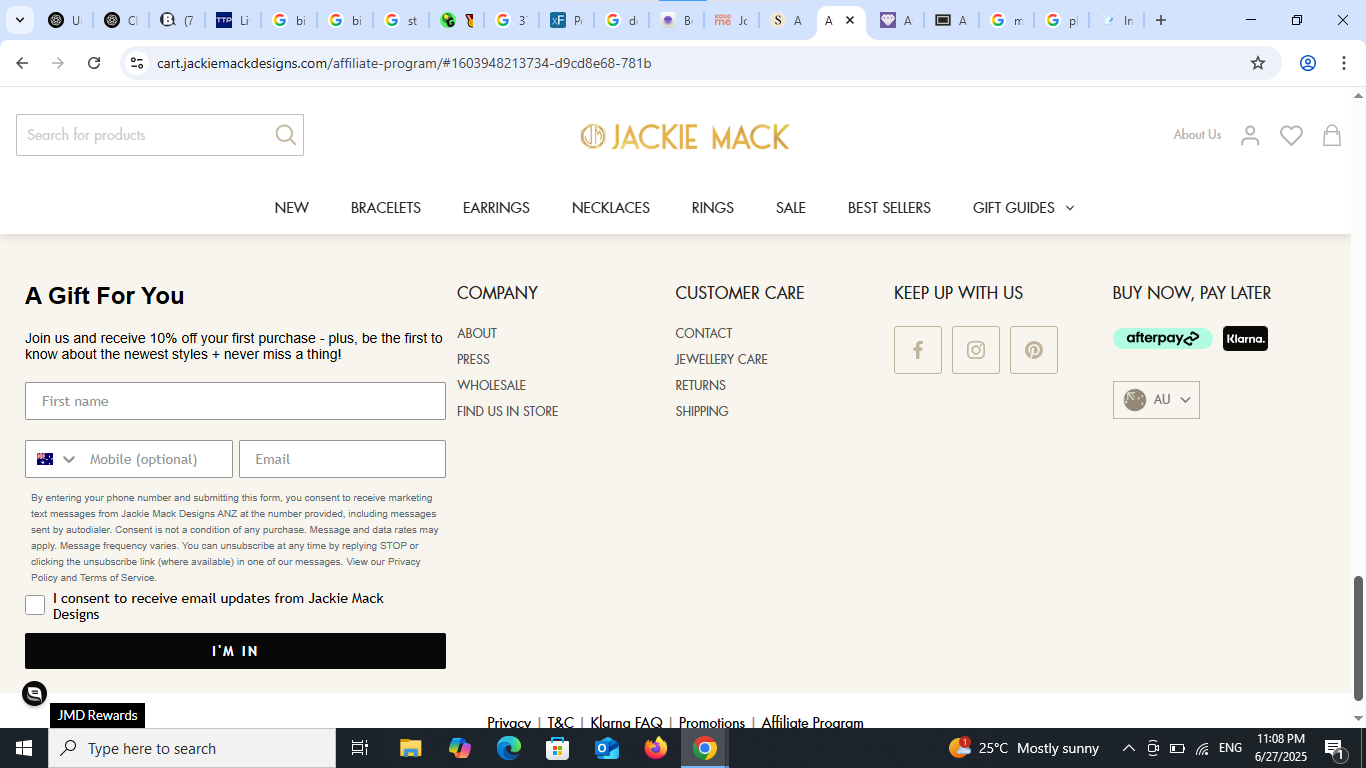1366x768 pixels.
Task: Click the Klarna logo badge
Action: pos(1245,338)
